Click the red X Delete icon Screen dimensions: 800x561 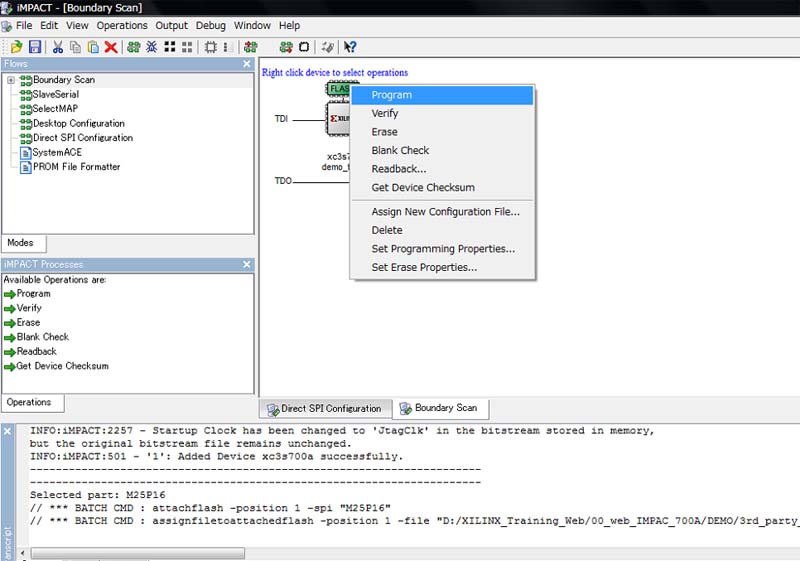coord(111,47)
